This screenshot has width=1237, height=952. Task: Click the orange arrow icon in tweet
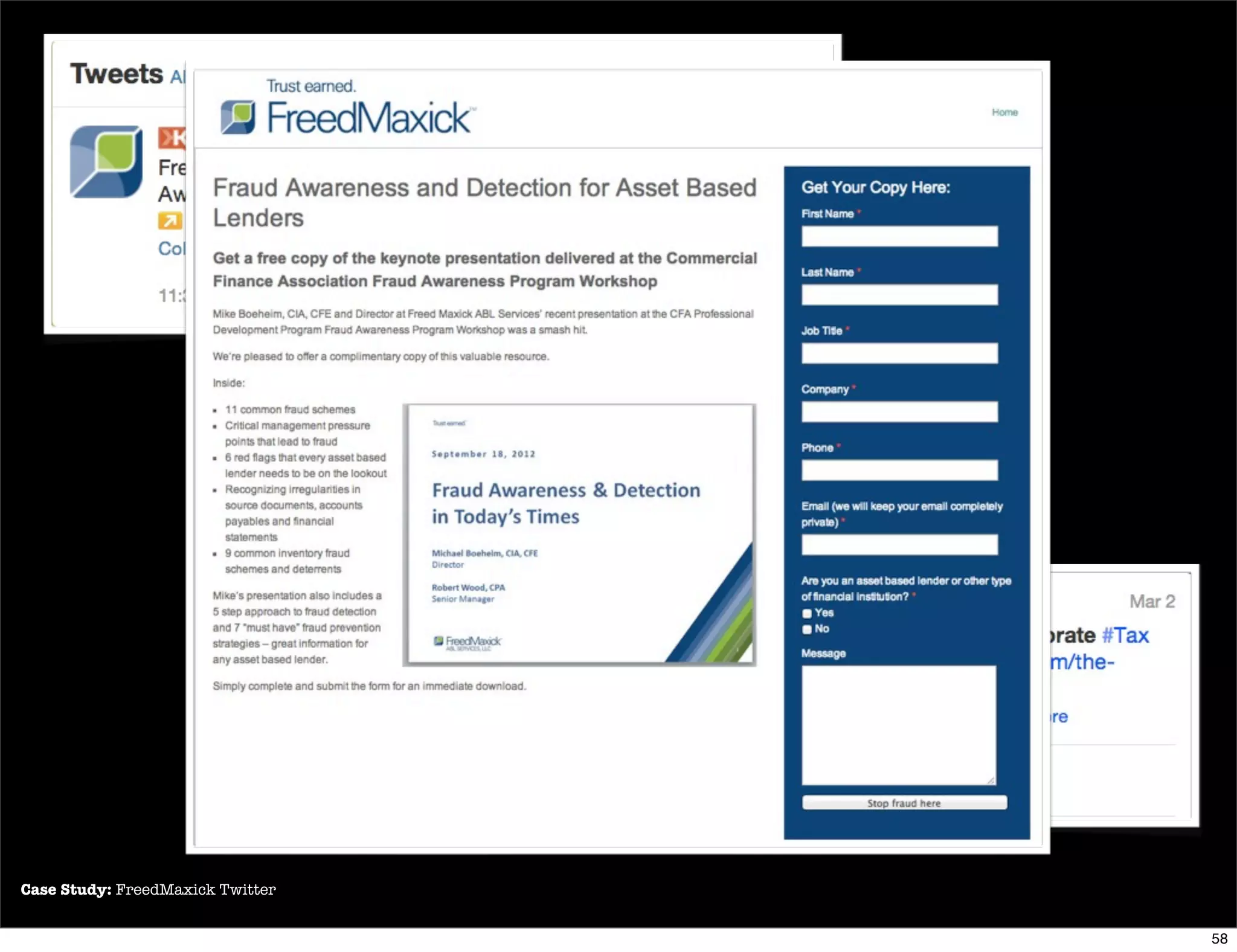point(170,221)
